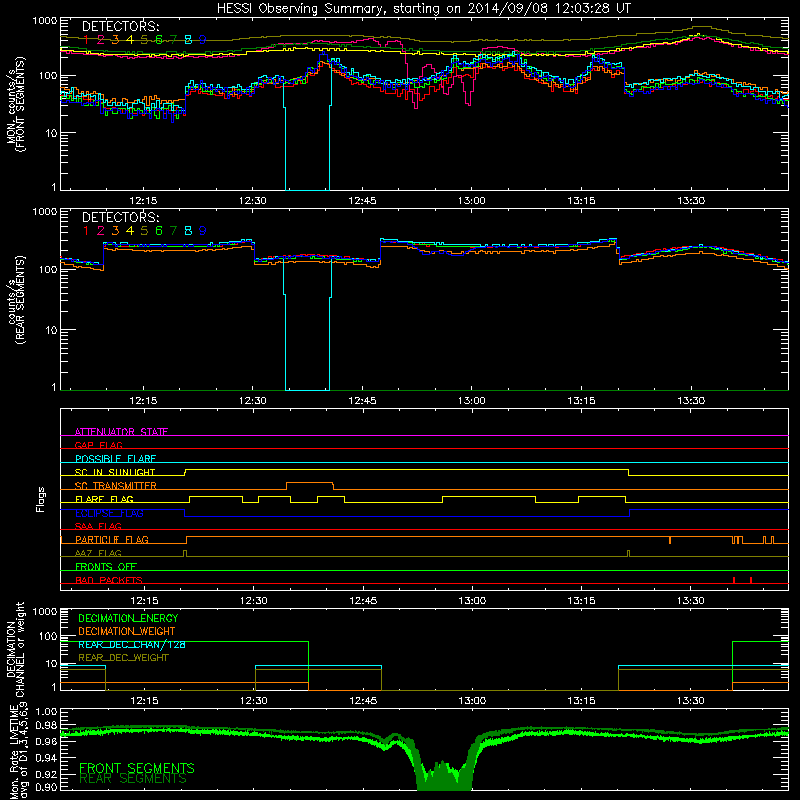Viewport: 800px width, 800px height.
Task: Select detector 9 in the front segments legend
Action: click(x=203, y=40)
